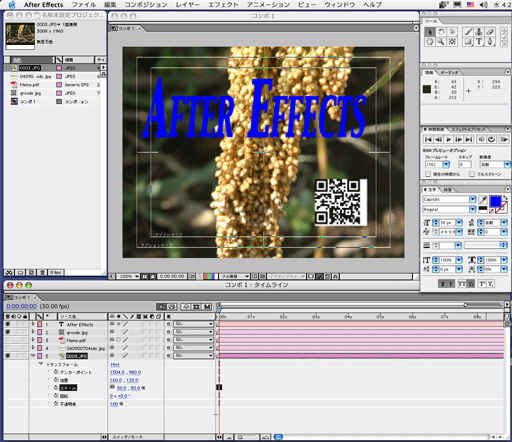Click stopwatch for Anchor Point property
Viewport: 512px width, 442px height.
click(56, 372)
